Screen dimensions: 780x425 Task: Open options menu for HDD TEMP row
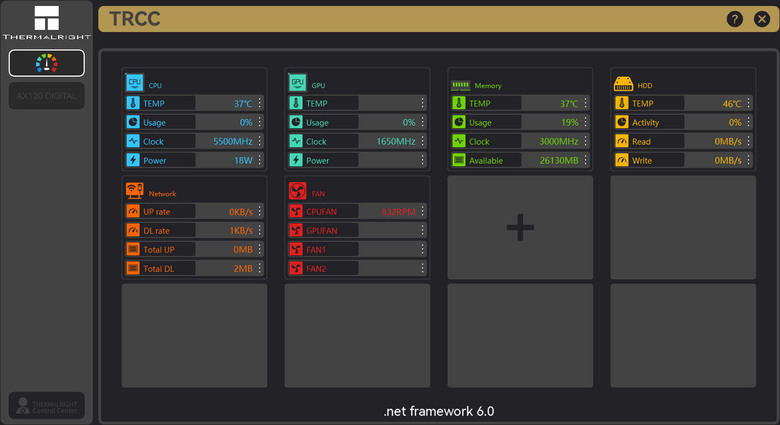[749, 103]
